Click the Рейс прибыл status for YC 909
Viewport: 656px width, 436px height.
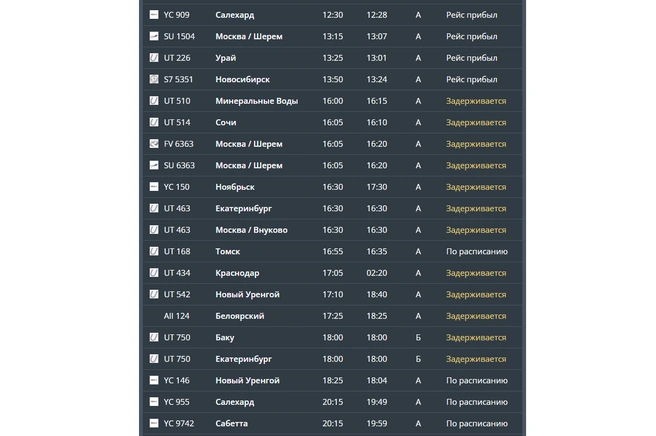472,15
